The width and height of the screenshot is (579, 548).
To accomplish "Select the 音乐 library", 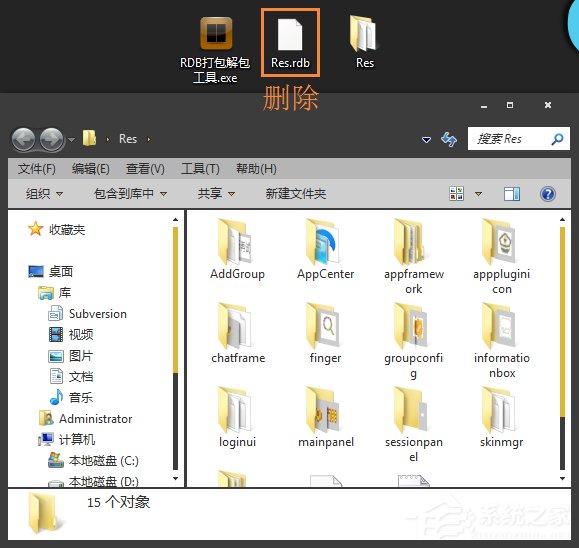I will pyautogui.click(x=71, y=397).
